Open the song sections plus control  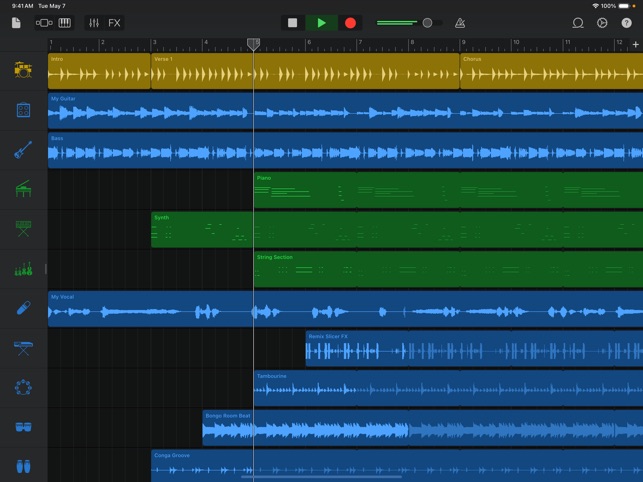coord(635,45)
